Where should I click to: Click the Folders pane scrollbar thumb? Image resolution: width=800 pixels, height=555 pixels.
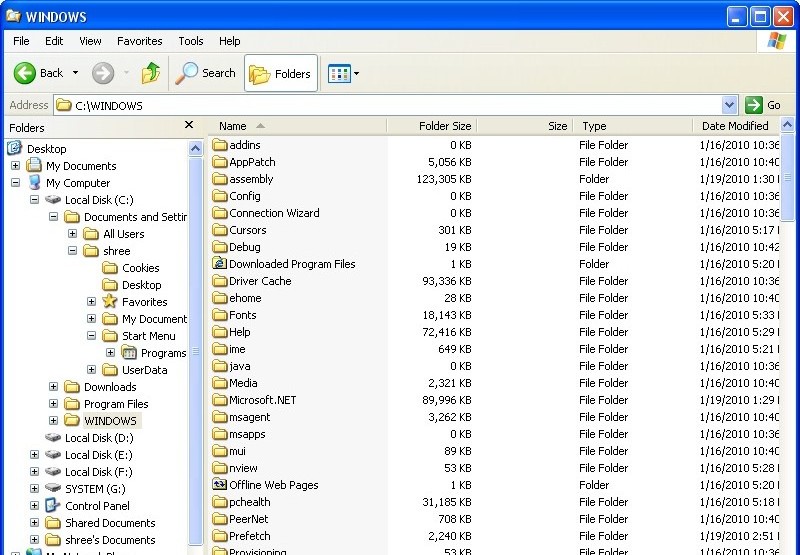(195, 350)
